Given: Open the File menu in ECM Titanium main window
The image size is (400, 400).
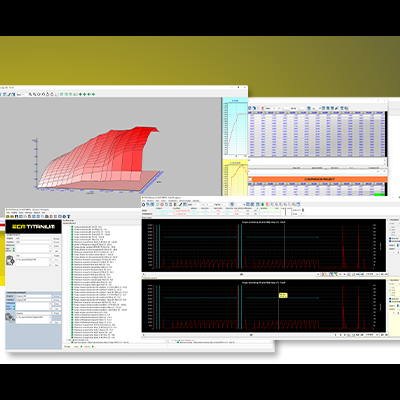Looking at the screenshot, I should (x=8, y=212).
